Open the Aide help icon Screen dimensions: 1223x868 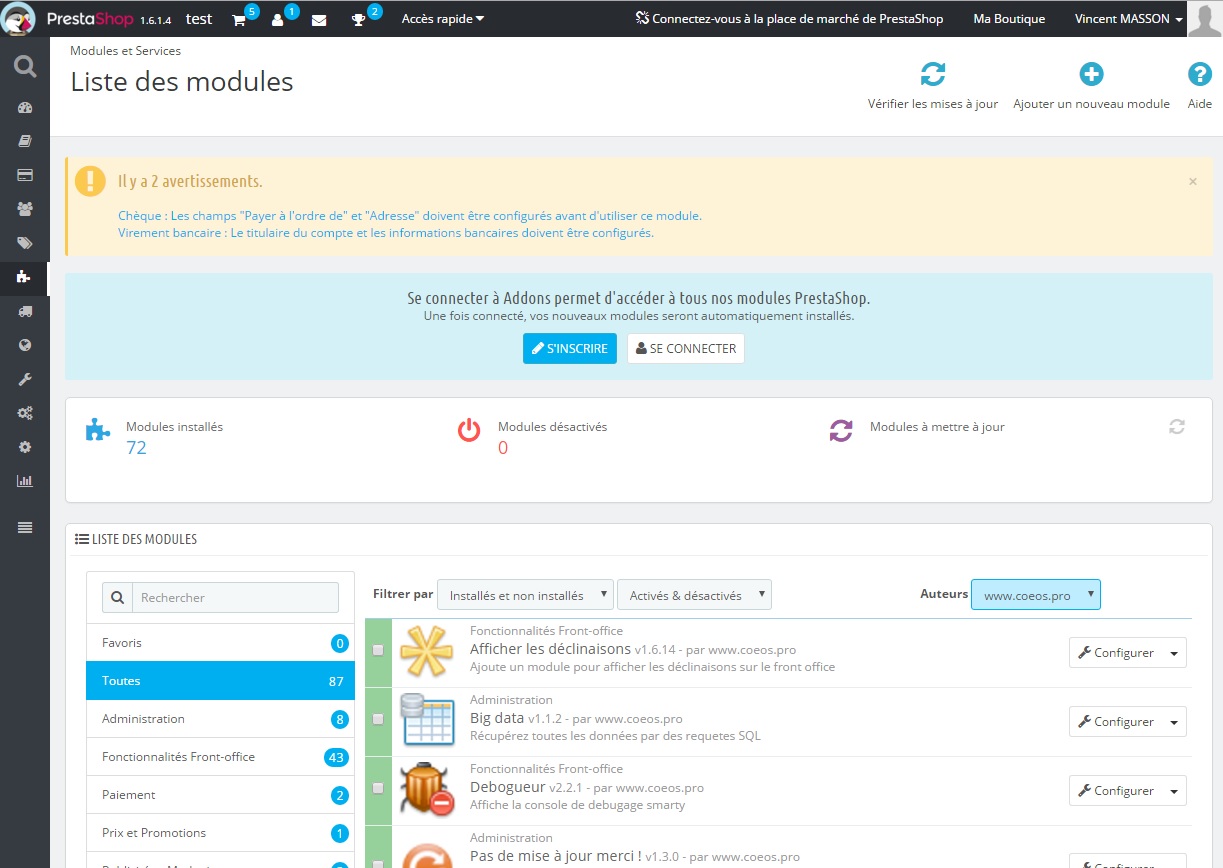point(1199,74)
